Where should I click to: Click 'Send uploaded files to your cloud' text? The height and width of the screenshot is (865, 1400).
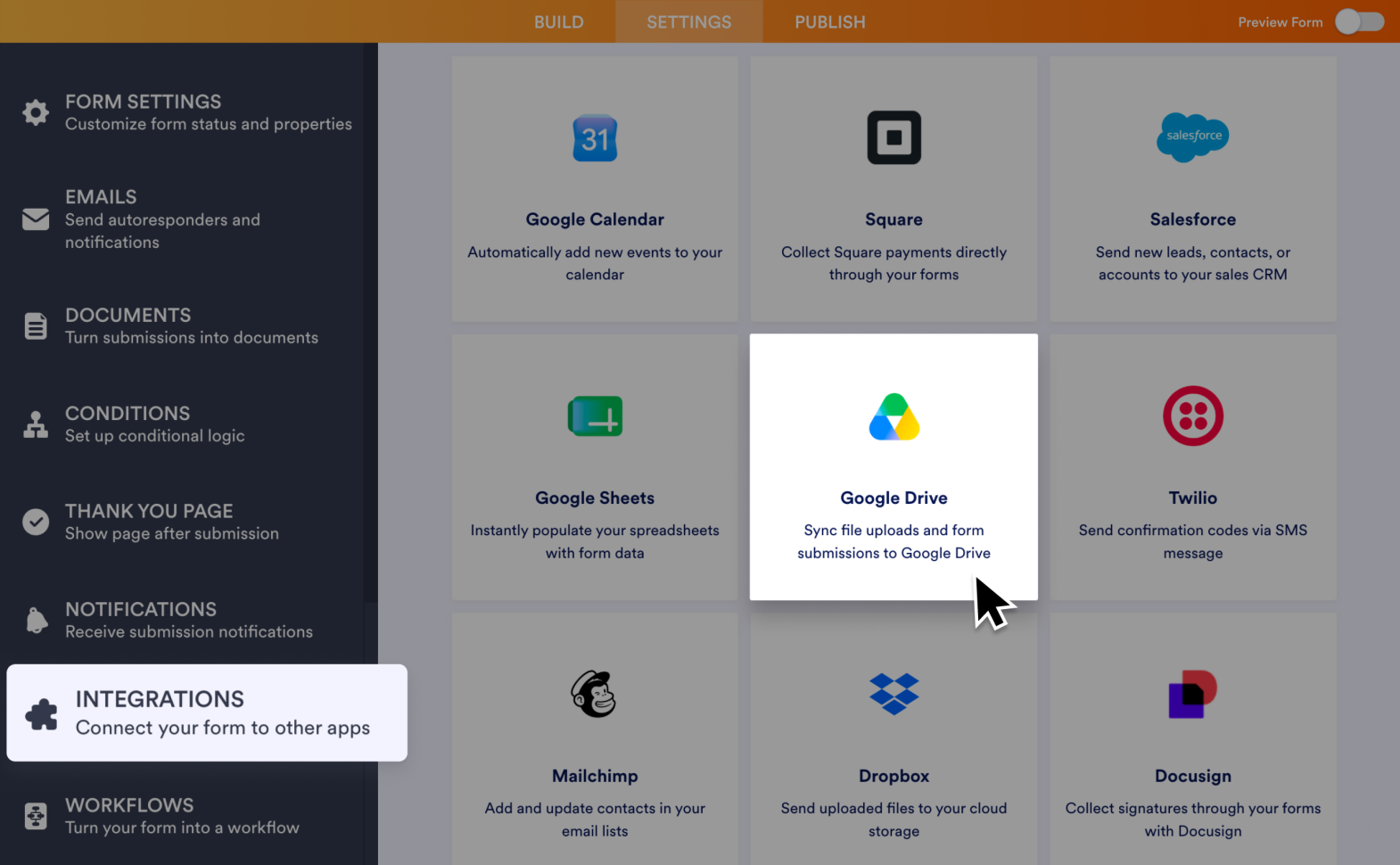tap(894, 820)
